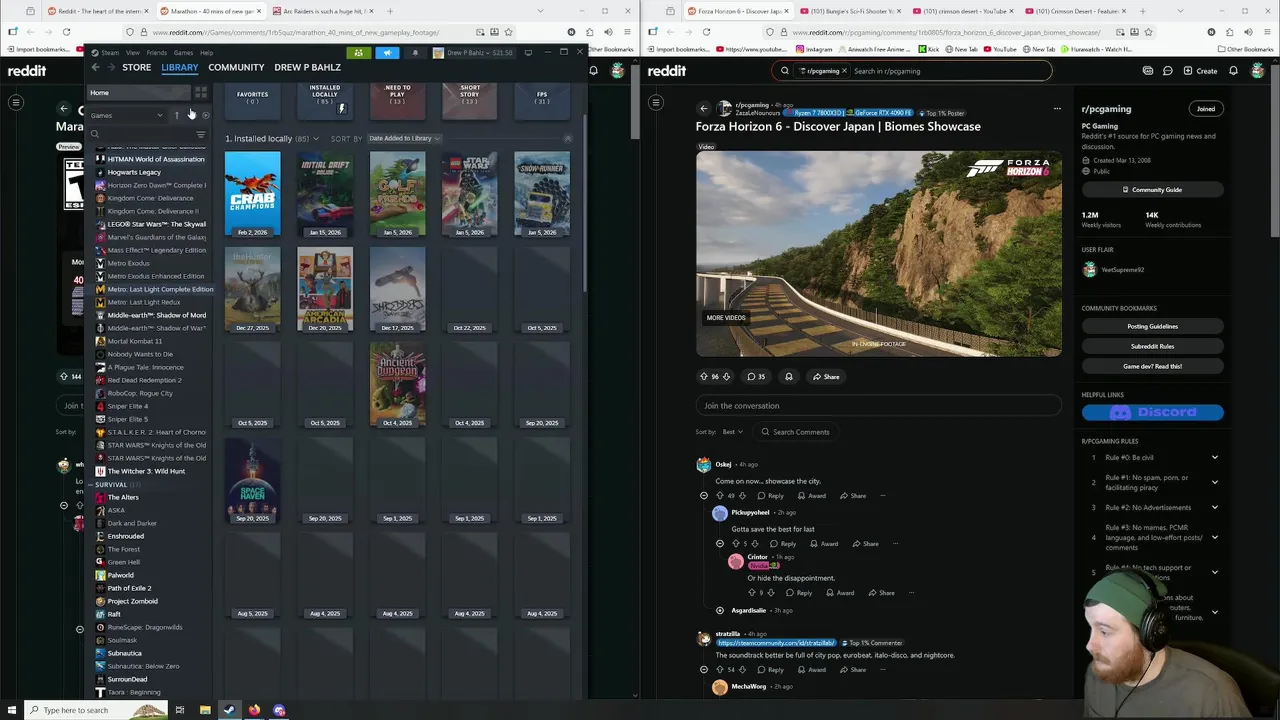This screenshot has width=1280, height=720.
Task: Open Posting Guidelines bookmark
Action: coord(1152,326)
